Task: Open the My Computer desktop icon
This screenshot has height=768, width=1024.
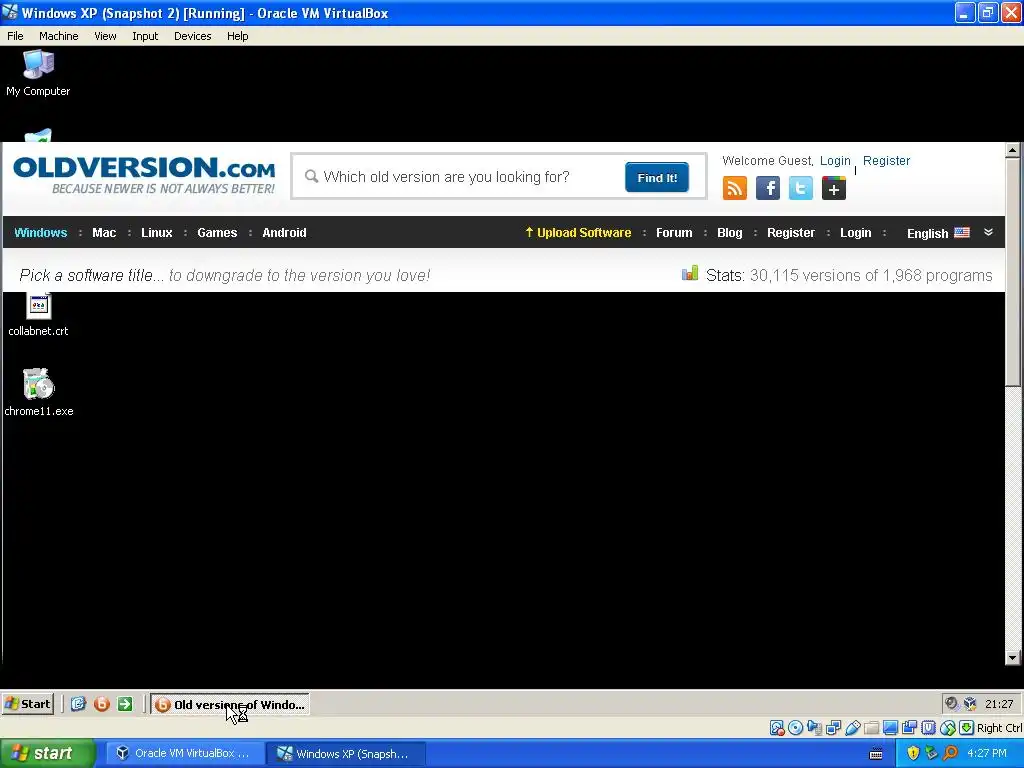Action: [38, 73]
